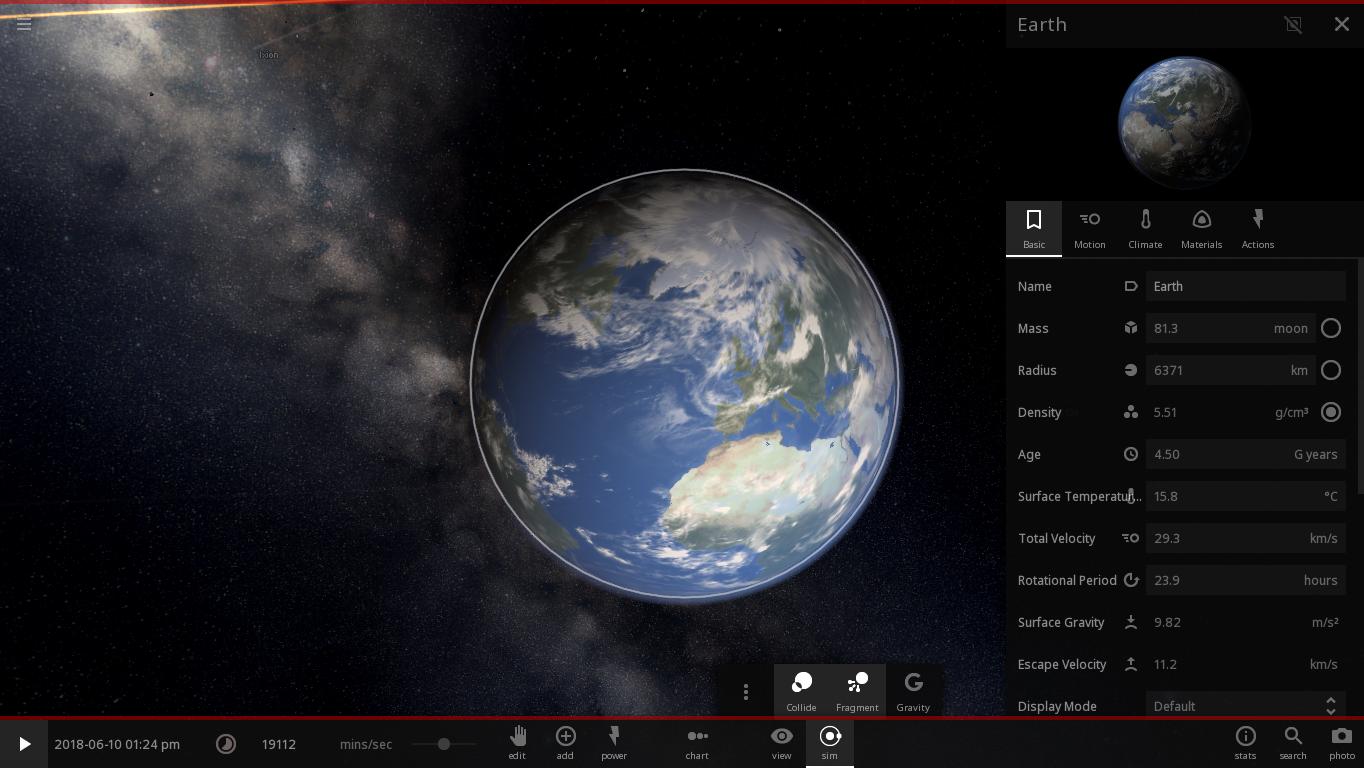The height and width of the screenshot is (768, 1364).
Task: Take a photo with camera tool
Action: click(1342, 743)
